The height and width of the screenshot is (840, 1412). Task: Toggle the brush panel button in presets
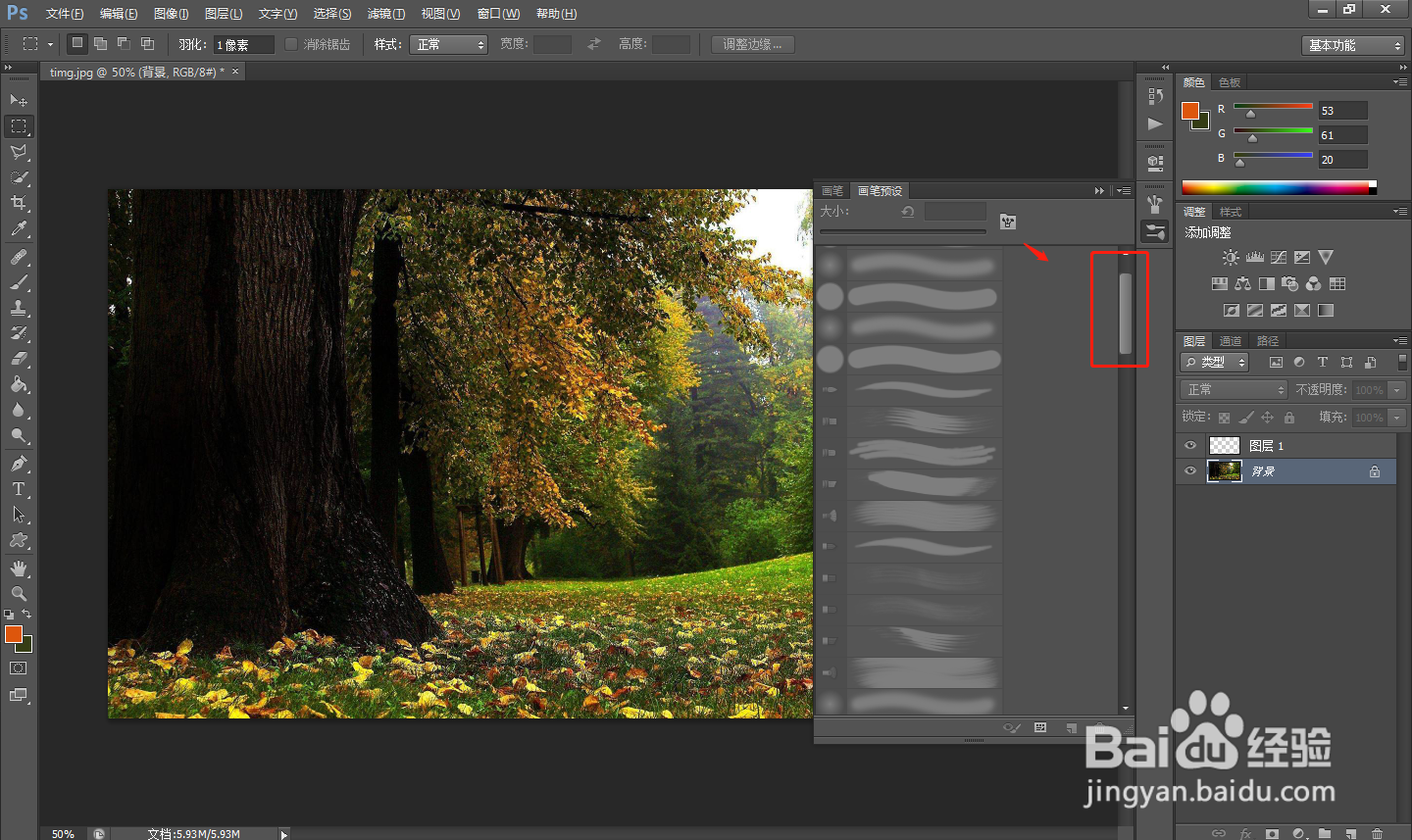pos(1008,222)
